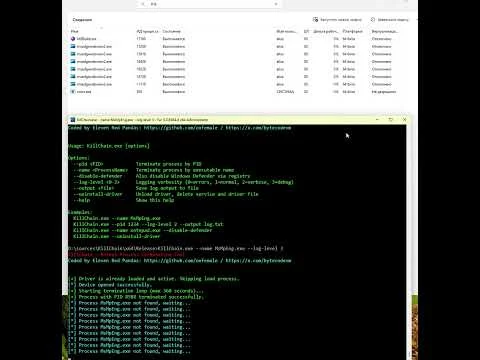This screenshot has width=480, height=360.
Task: Click the generic icon of the bottom process row
Action: click(x=73, y=91)
